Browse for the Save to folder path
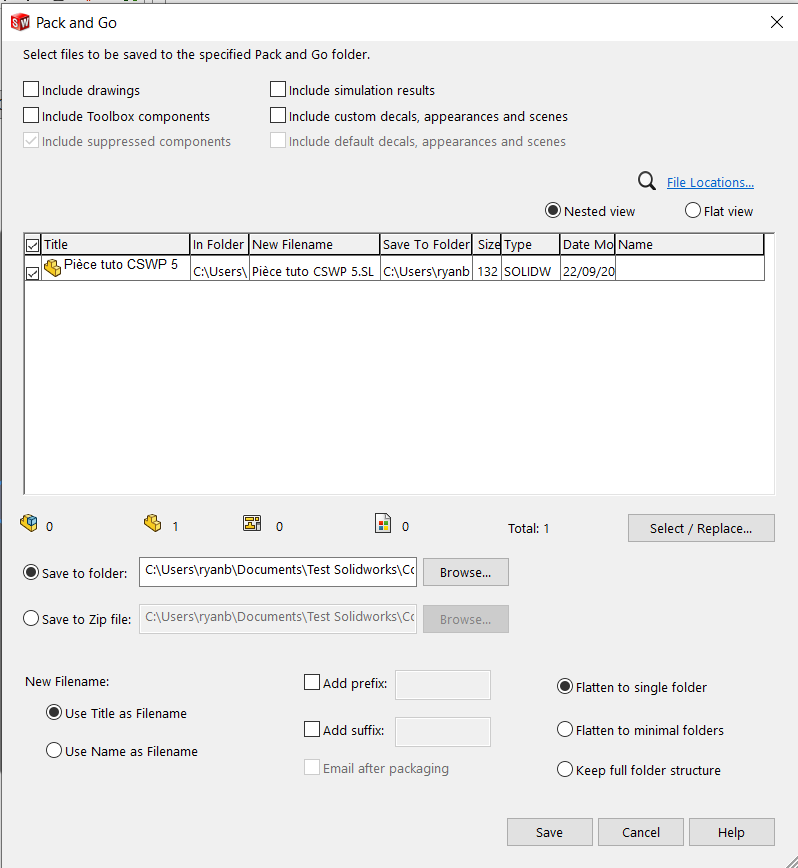Image resolution: width=798 pixels, height=868 pixels. pos(465,572)
